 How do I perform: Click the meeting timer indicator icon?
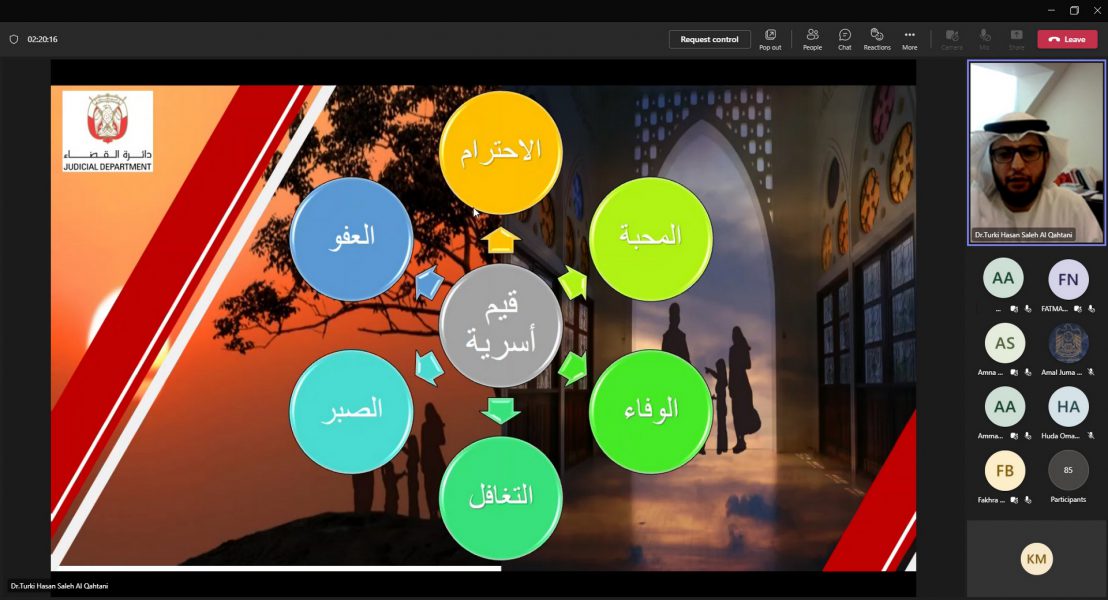tap(12, 41)
